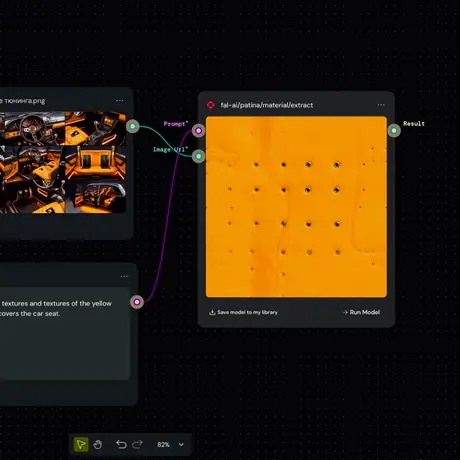Viewport: 460px width, 460px height.
Task: Select the Prompt input port
Action: pos(198,130)
